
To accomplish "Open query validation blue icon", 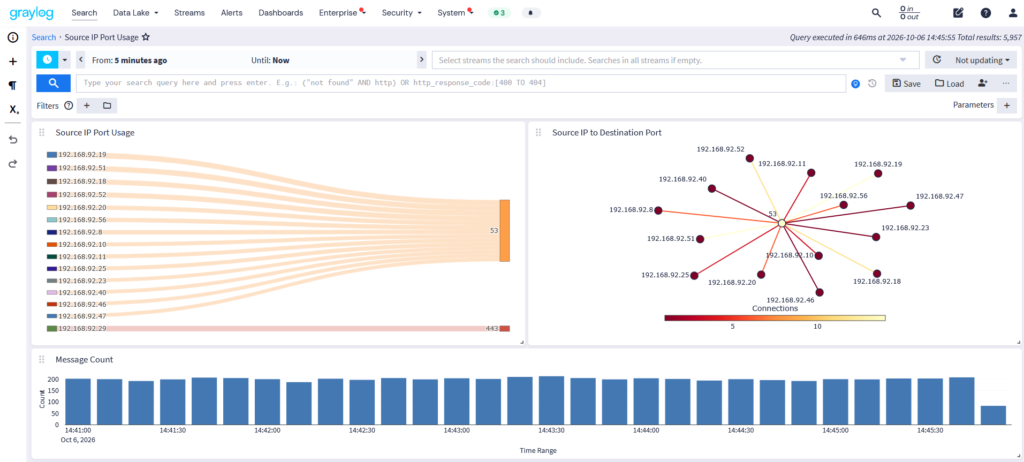I will [856, 84].
